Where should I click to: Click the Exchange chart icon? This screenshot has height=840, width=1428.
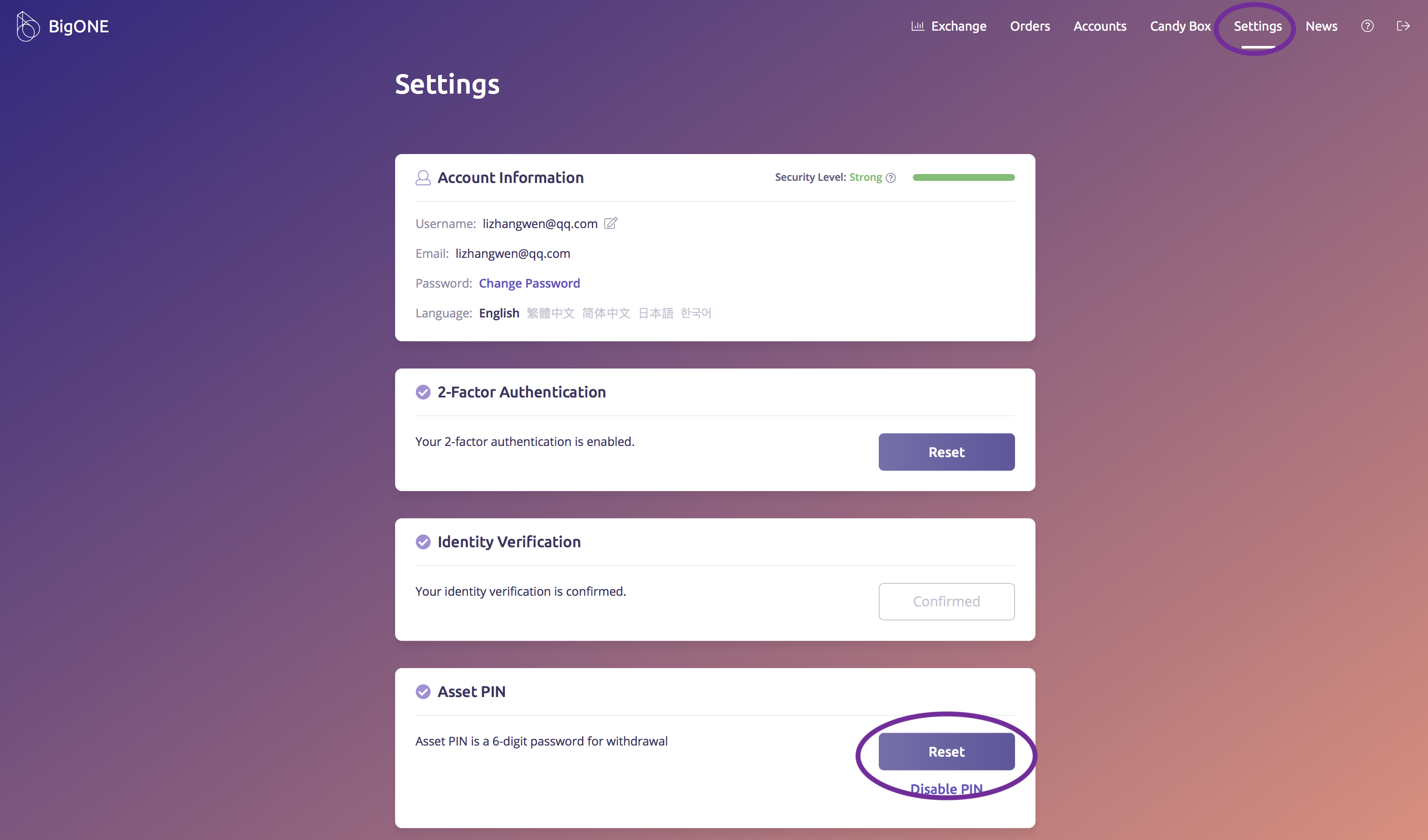918,26
